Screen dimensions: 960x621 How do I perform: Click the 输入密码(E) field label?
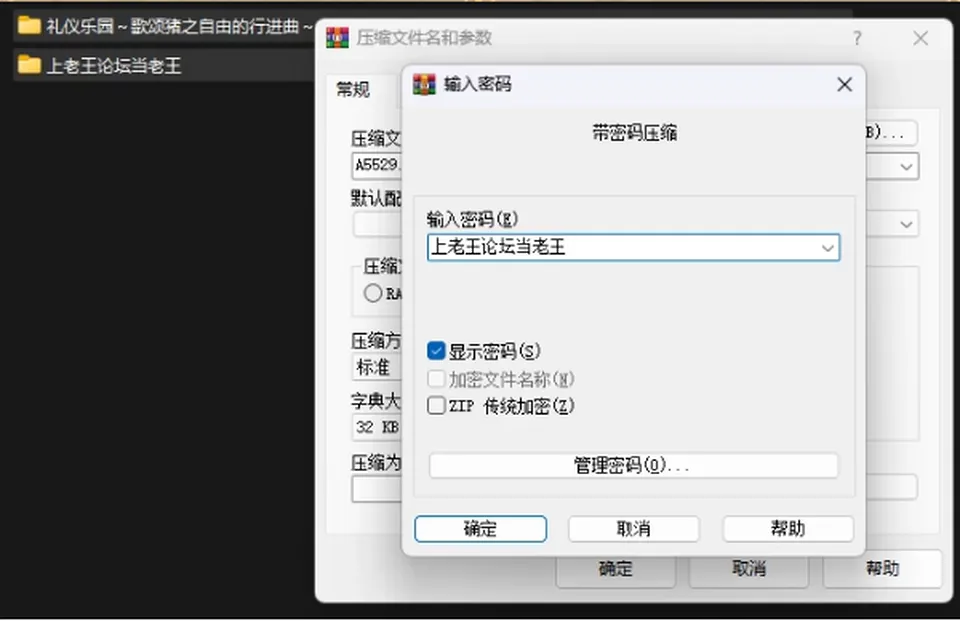coord(472,219)
